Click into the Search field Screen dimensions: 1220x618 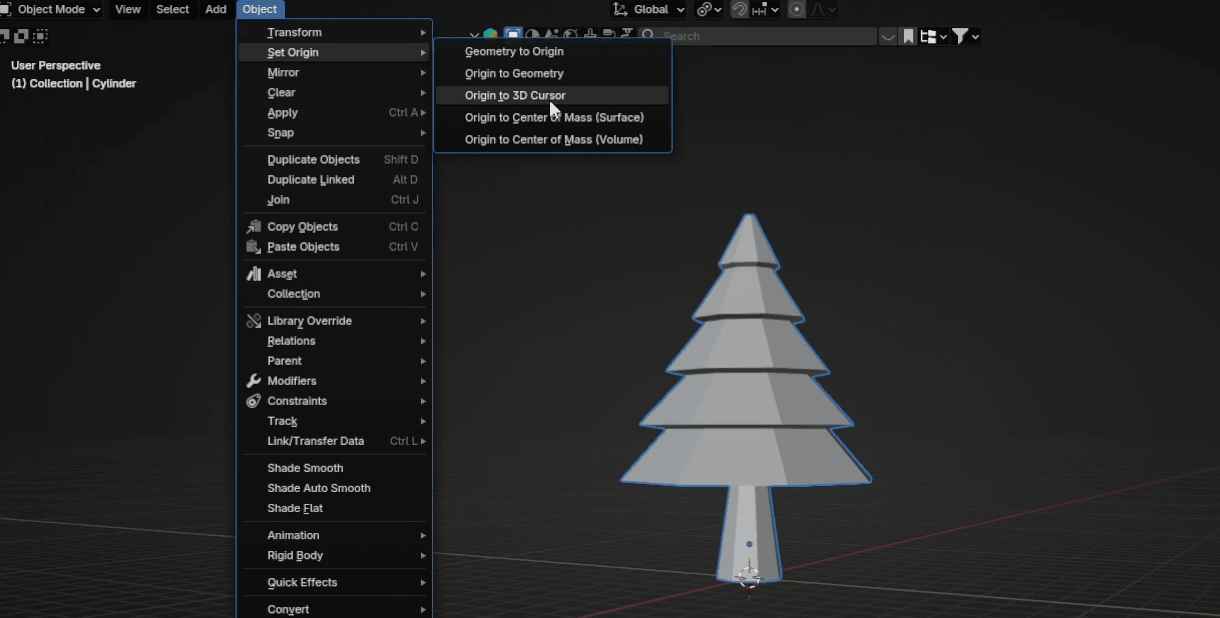pos(765,36)
